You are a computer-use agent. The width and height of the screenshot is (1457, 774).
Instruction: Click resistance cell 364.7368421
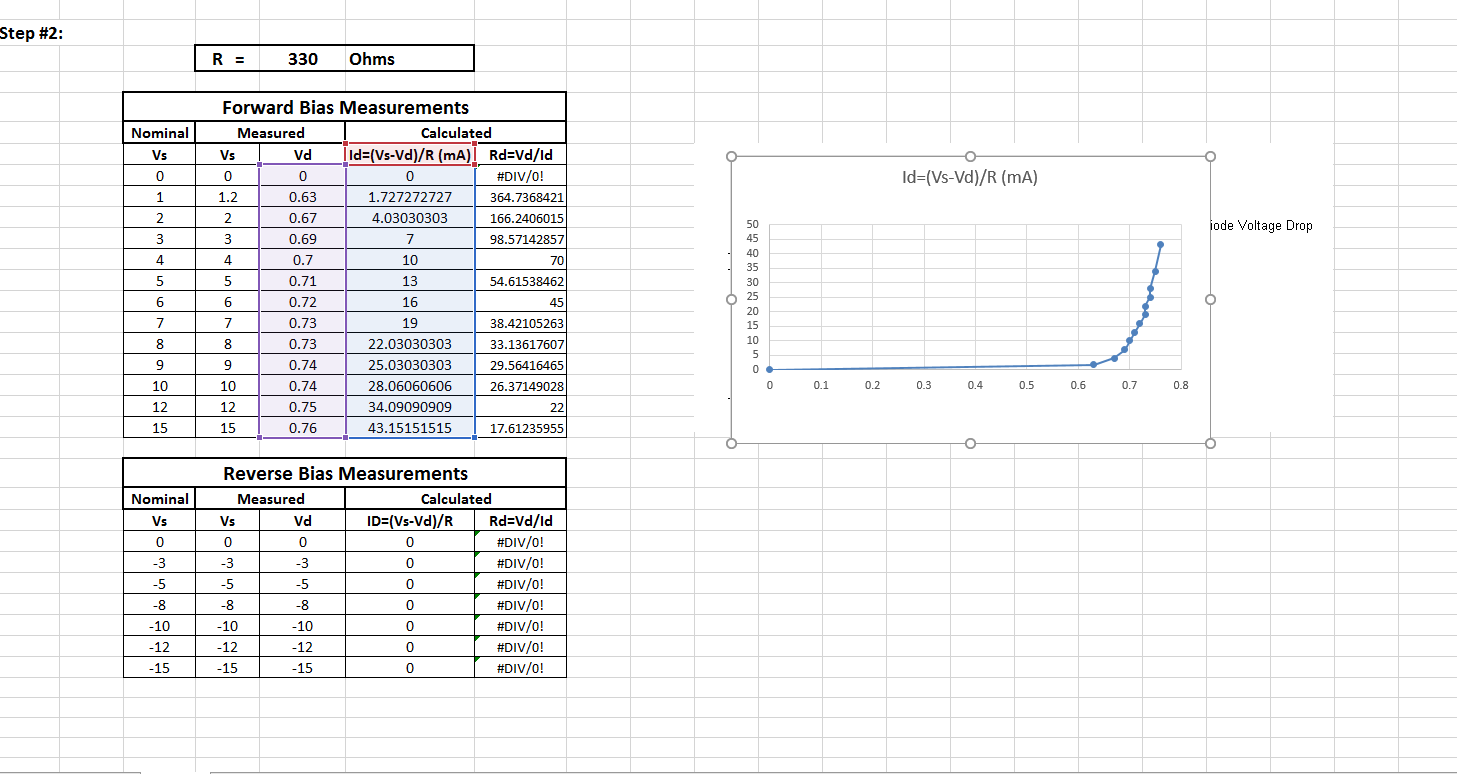520,197
